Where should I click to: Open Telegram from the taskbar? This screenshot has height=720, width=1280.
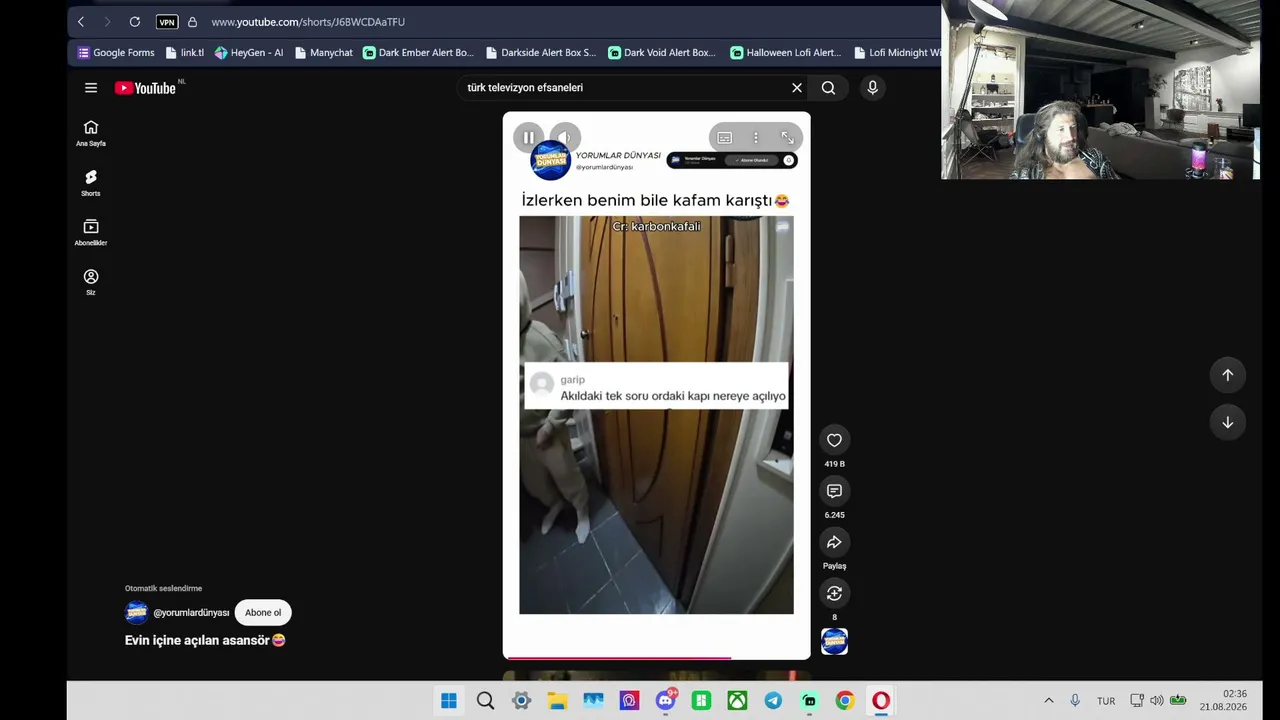coord(773,701)
